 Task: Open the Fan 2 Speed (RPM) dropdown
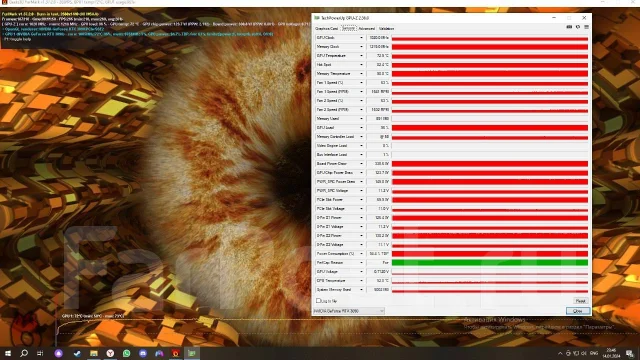pyautogui.click(x=361, y=109)
